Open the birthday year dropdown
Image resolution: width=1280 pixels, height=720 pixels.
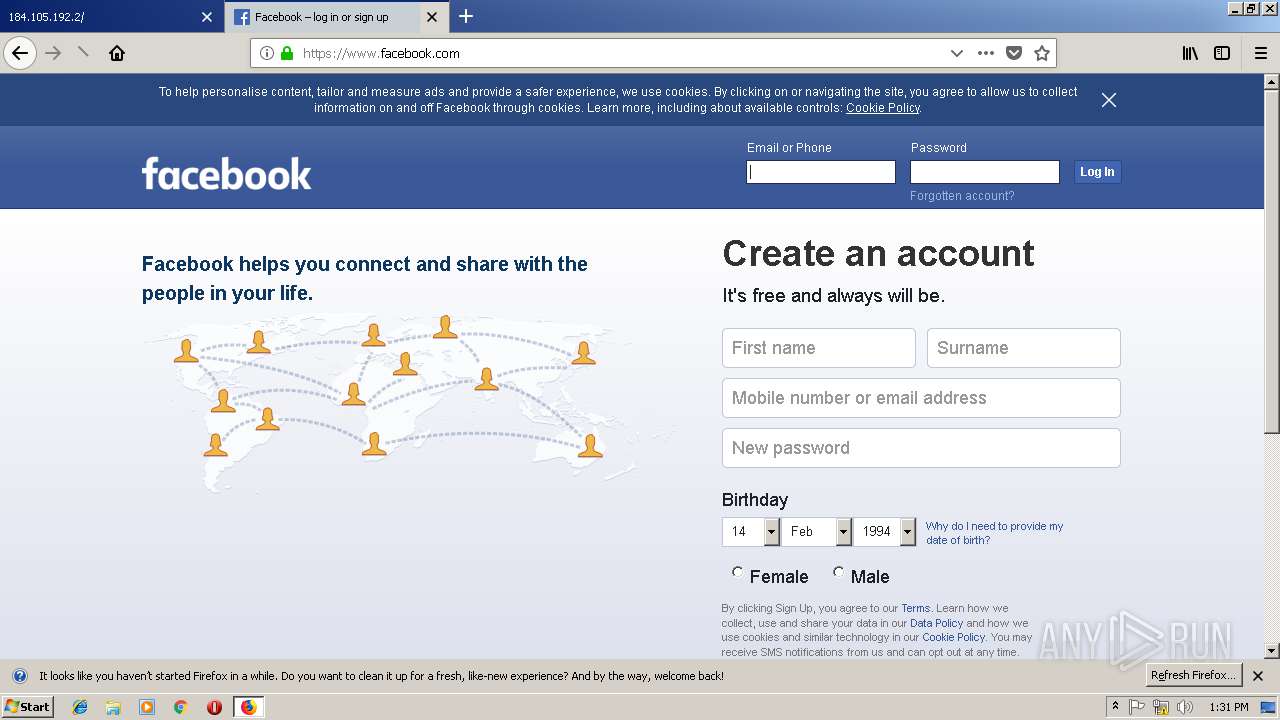[885, 532]
